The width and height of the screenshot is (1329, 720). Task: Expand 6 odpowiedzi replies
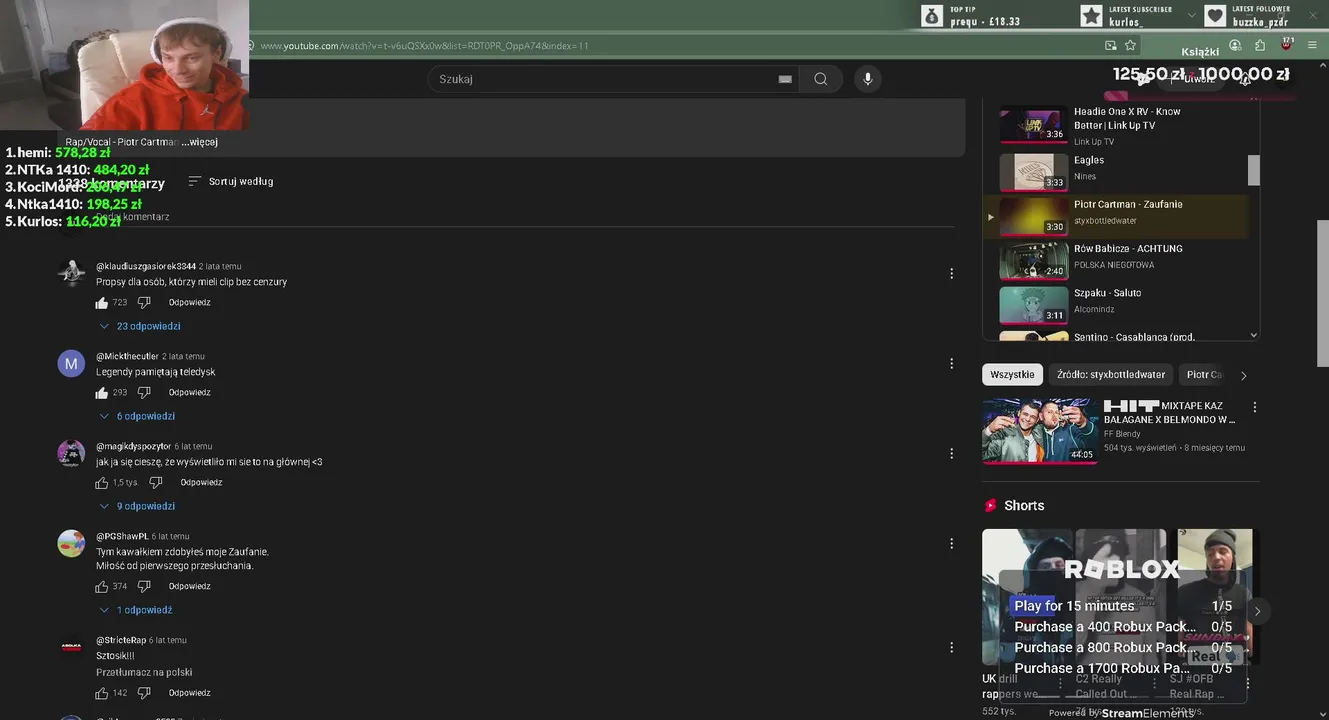click(138, 416)
